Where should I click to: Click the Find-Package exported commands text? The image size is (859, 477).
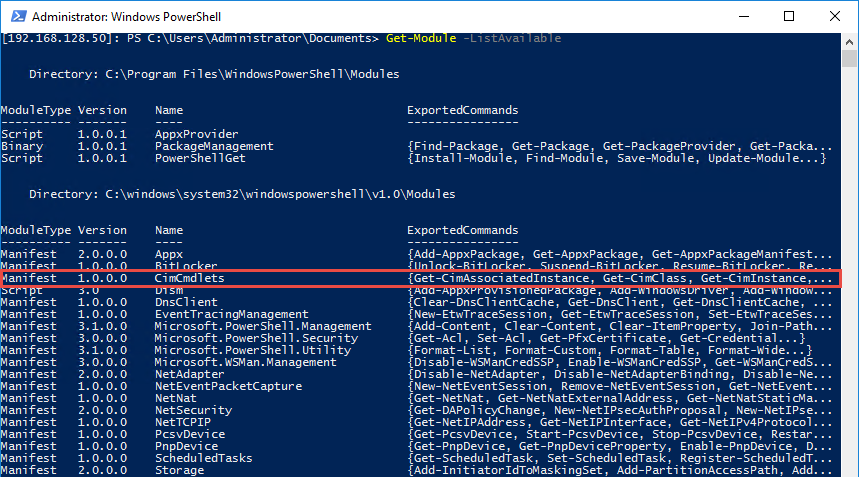point(620,146)
